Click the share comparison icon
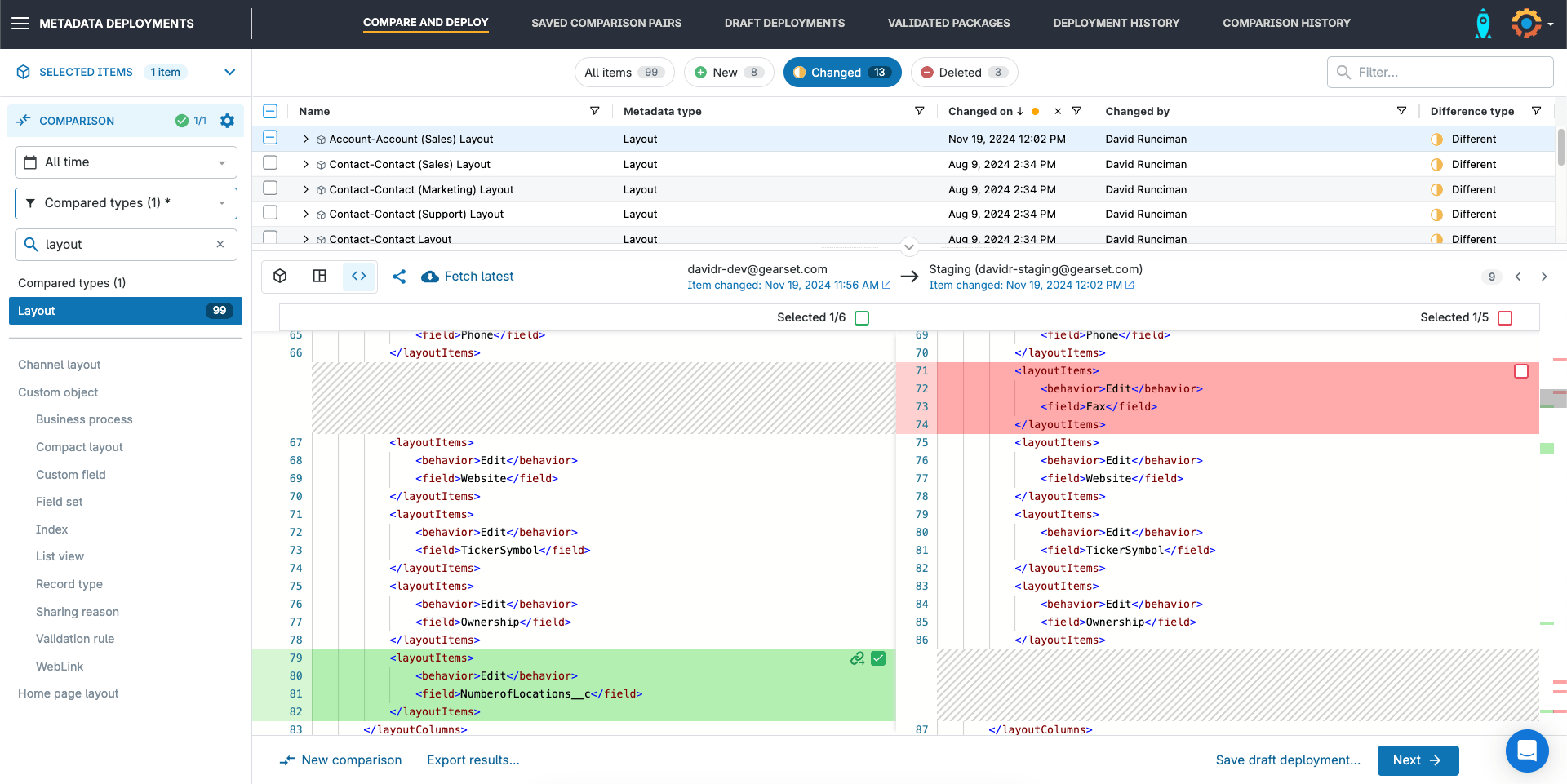The image size is (1567, 784). click(399, 277)
